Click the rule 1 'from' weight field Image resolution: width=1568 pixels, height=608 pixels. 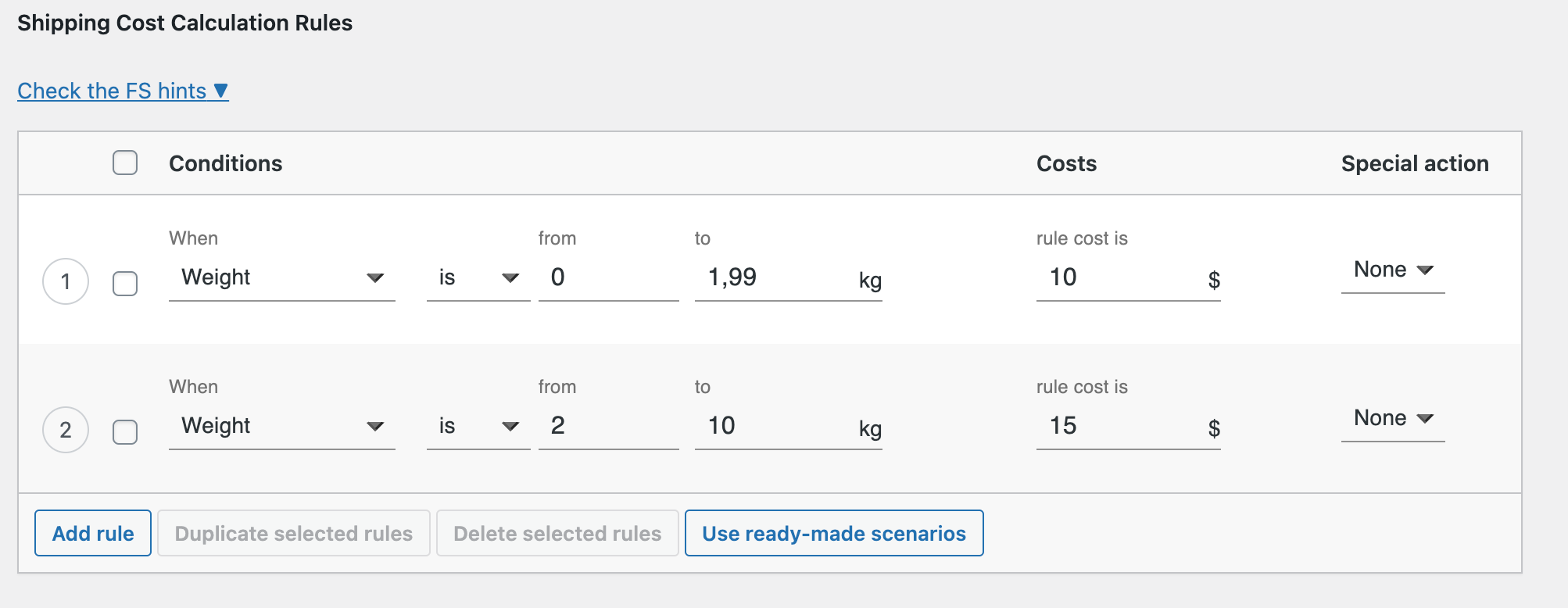tap(607, 278)
